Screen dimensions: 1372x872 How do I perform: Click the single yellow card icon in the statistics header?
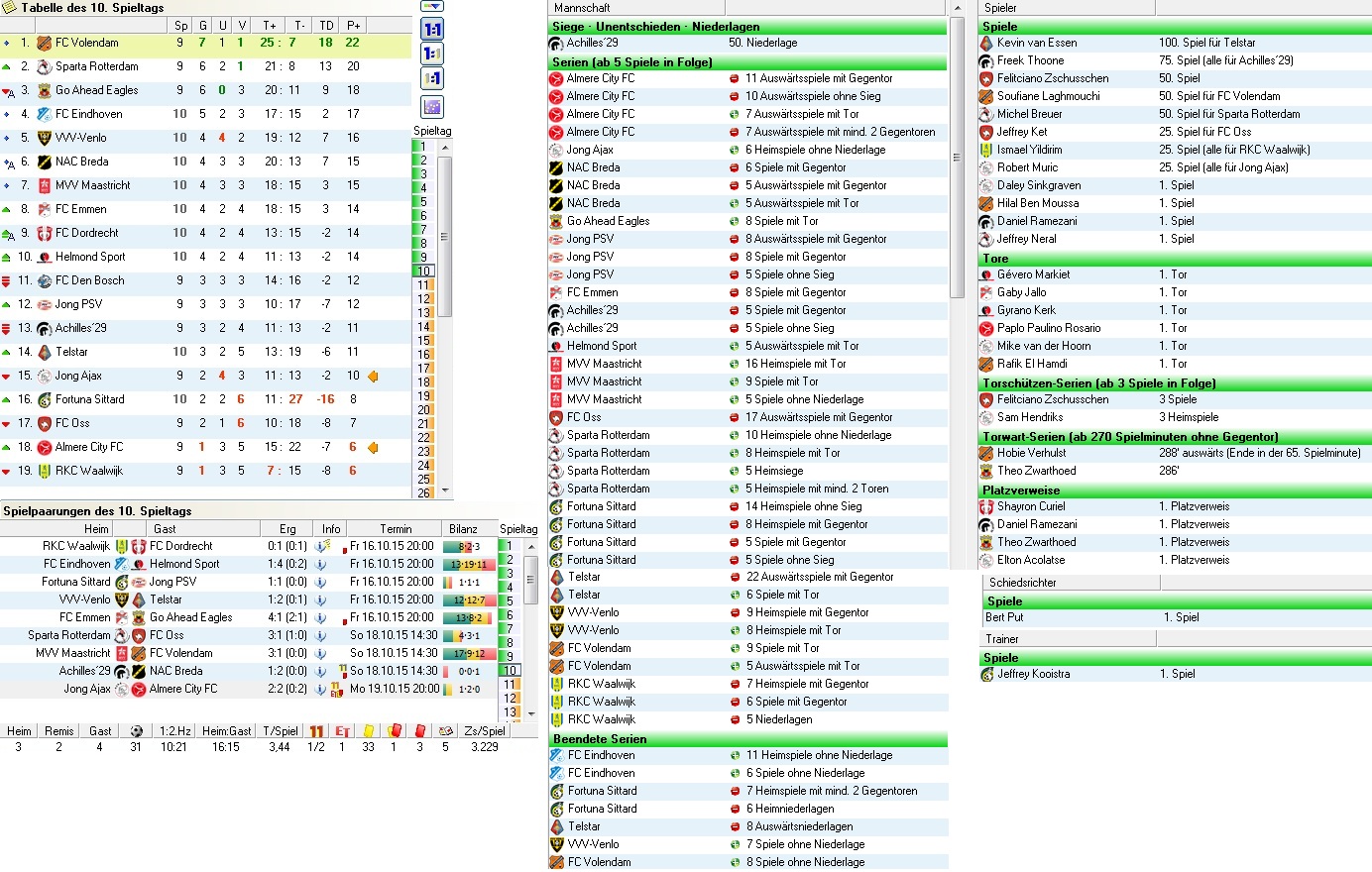pyautogui.click(x=369, y=731)
